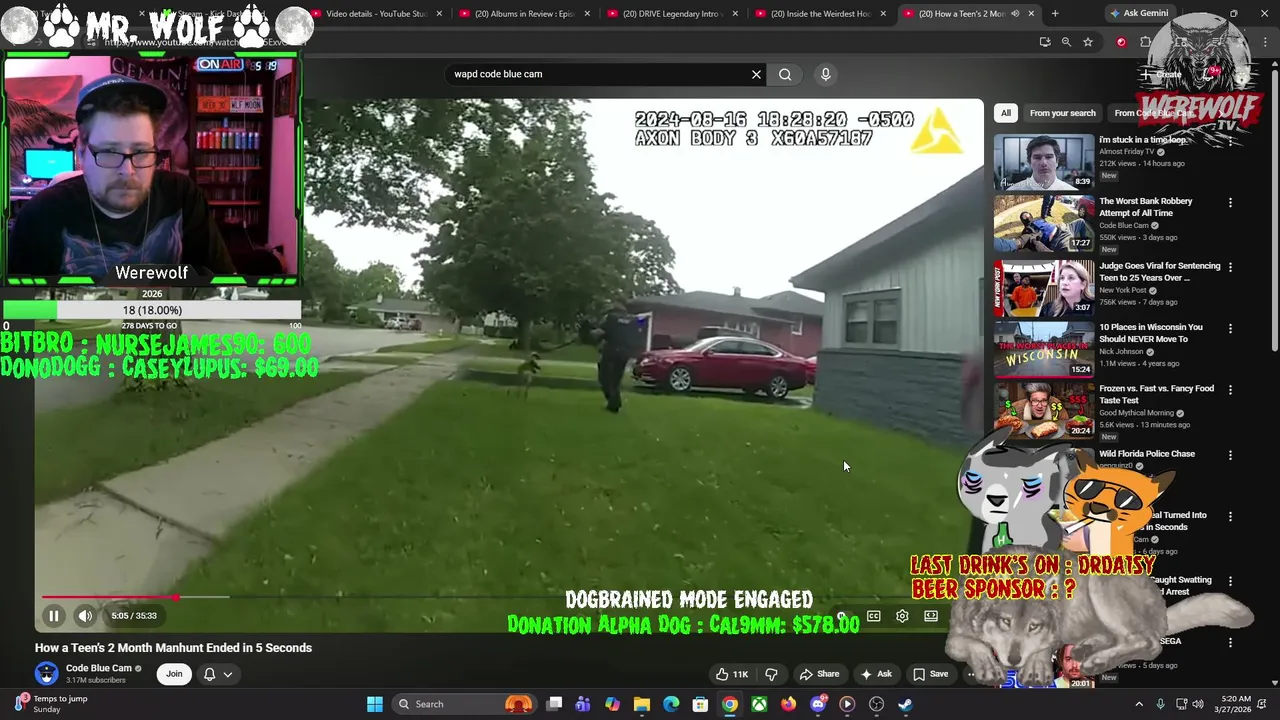Open the Share dialog
The image size is (1280, 720).
(819, 674)
